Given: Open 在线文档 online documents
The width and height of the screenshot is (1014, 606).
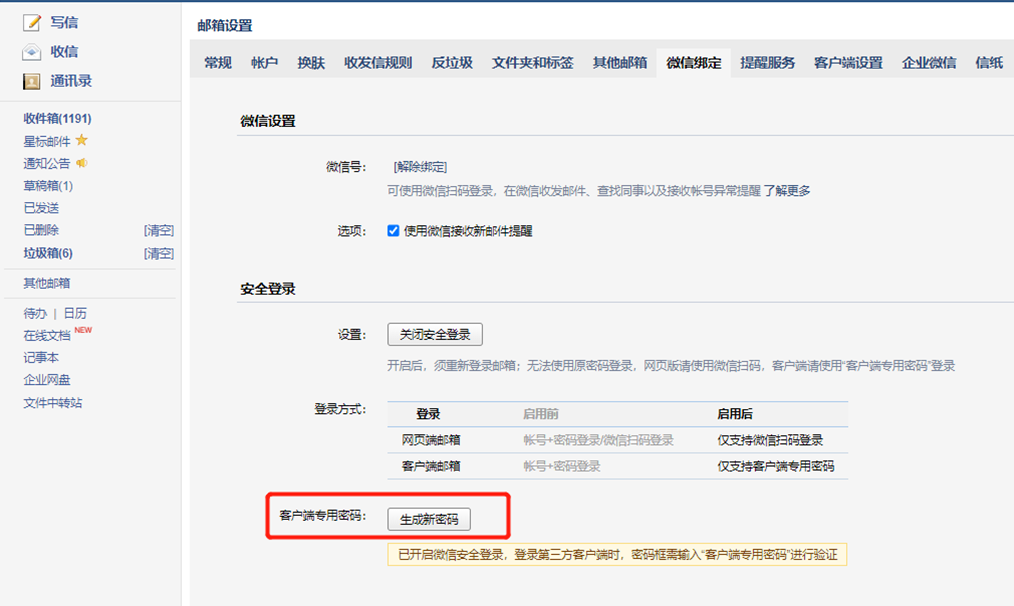Looking at the screenshot, I should point(47,335).
